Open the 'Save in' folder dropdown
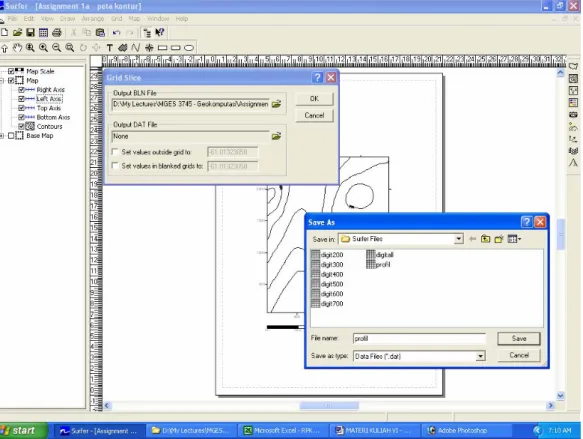583x439 pixels. 459,239
